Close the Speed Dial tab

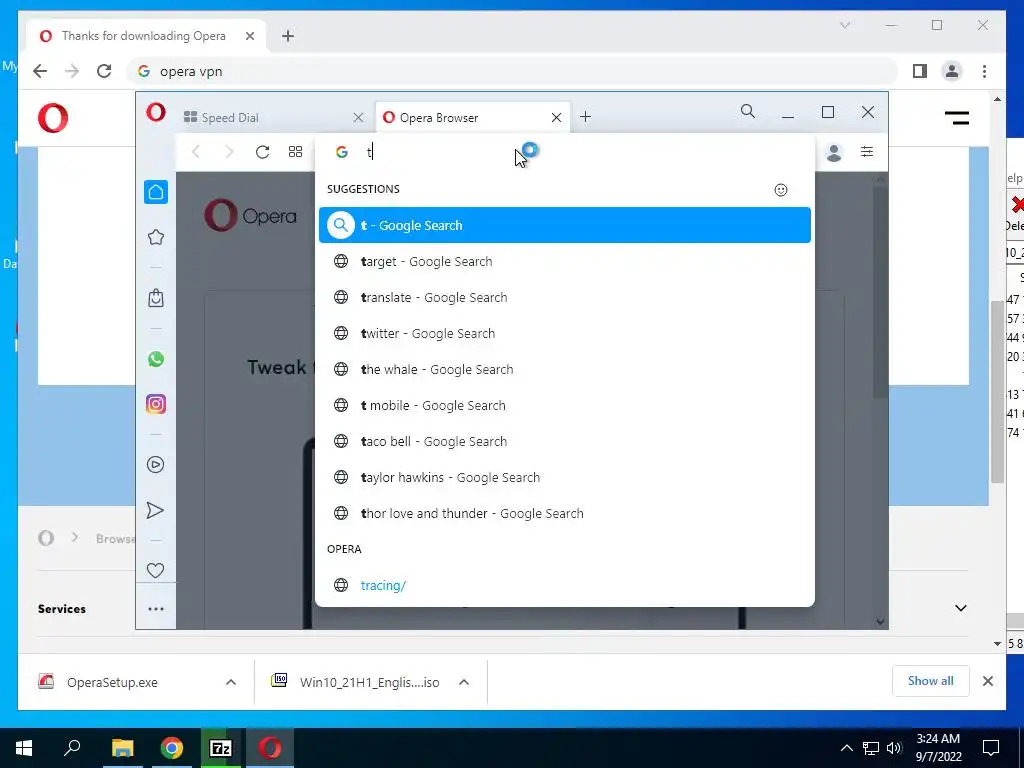358,118
